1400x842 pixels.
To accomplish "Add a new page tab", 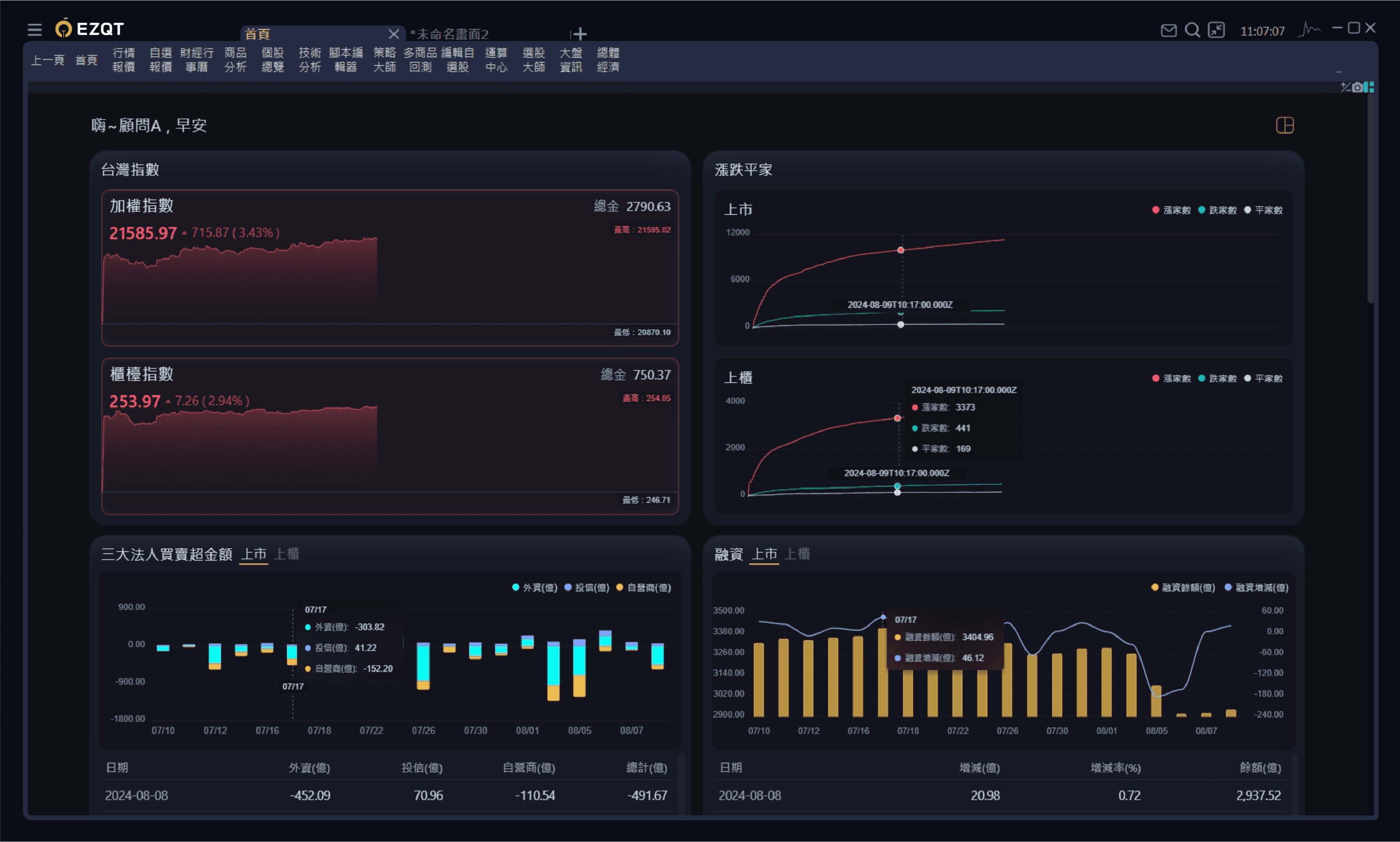I will [580, 34].
